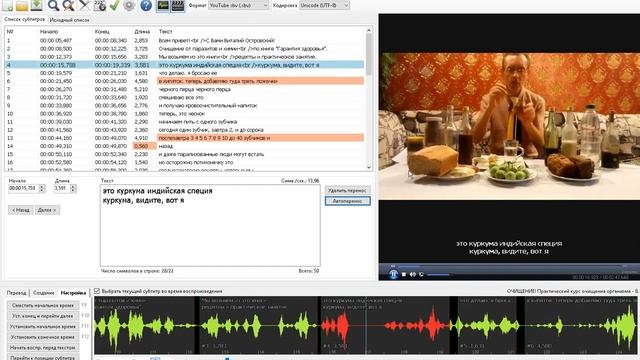Image resolution: width=640 pixels, height=360 pixels.
Task: Open visual sync tool icon
Action: [x=100, y=5]
